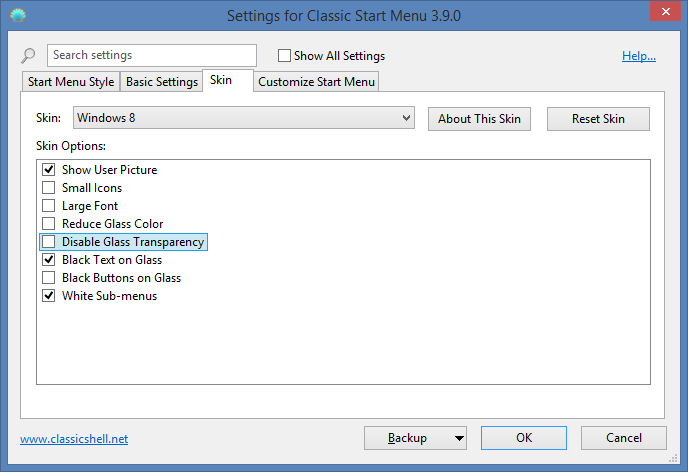The height and width of the screenshot is (472, 688).
Task: Uncheck Black Text on Glass
Action: [x=49, y=260]
